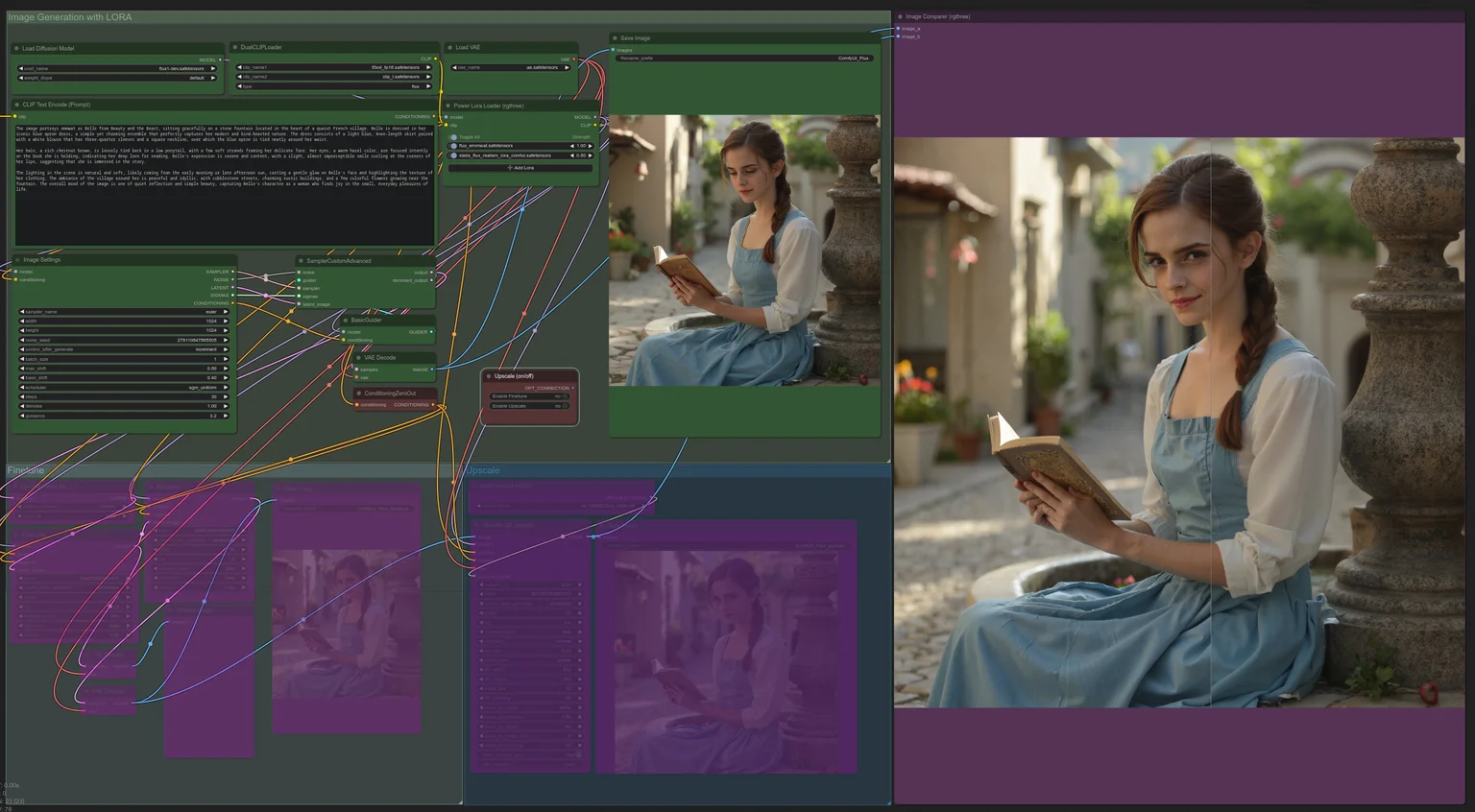Open the vae_name dropdown
The width and height of the screenshot is (1475, 812).
pos(511,67)
